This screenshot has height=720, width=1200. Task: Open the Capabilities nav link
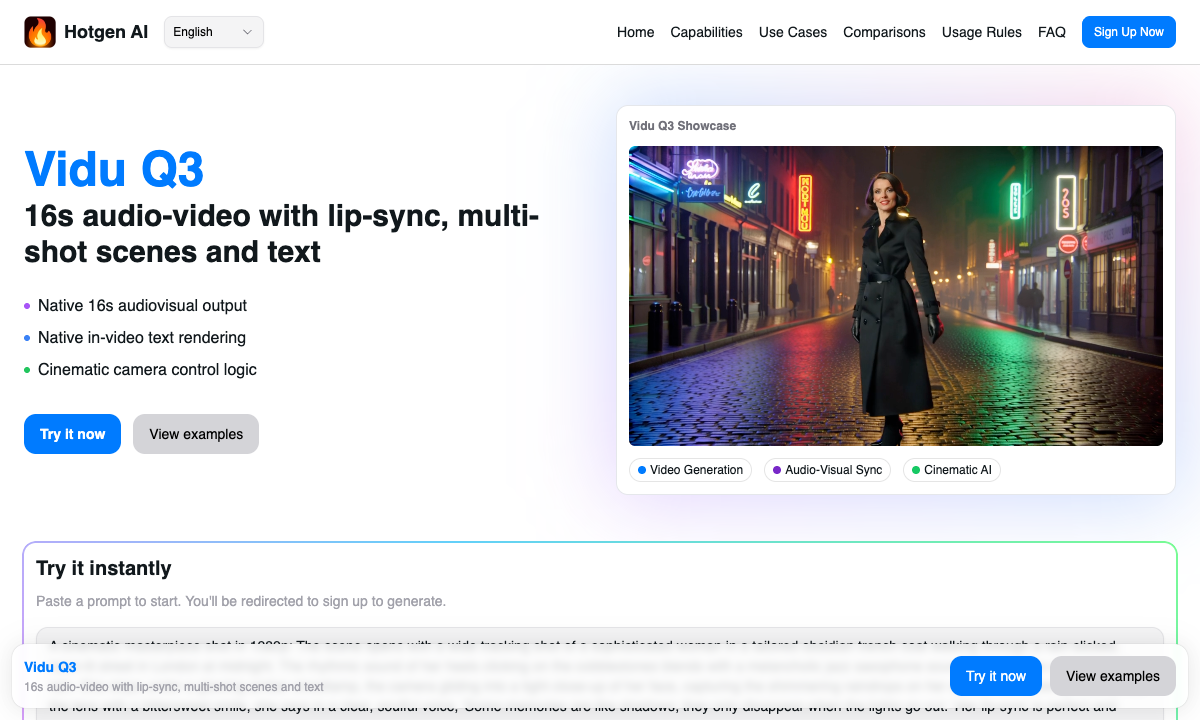click(x=706, y=32)
